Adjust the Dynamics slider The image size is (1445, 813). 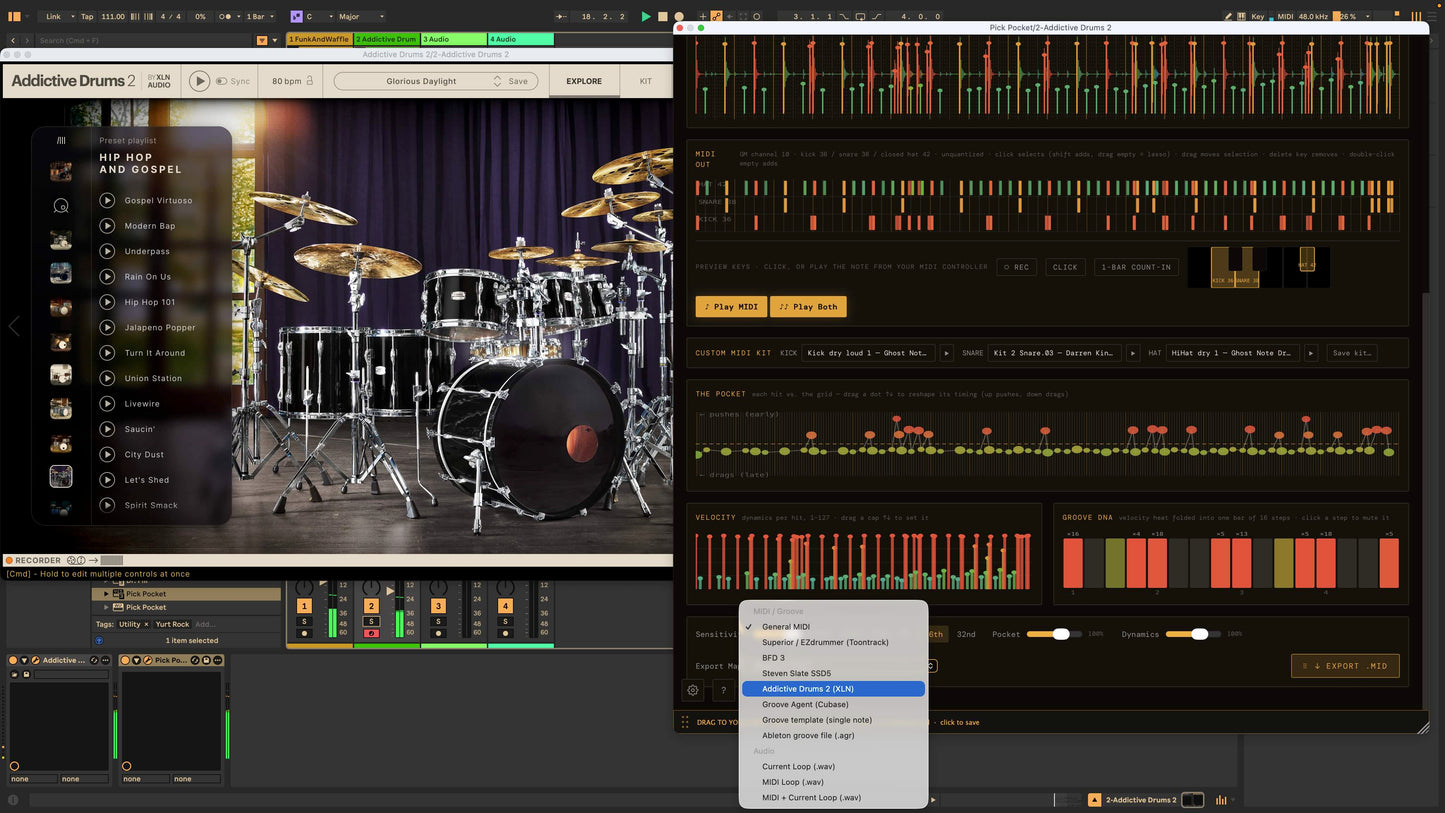[1193, 634]
